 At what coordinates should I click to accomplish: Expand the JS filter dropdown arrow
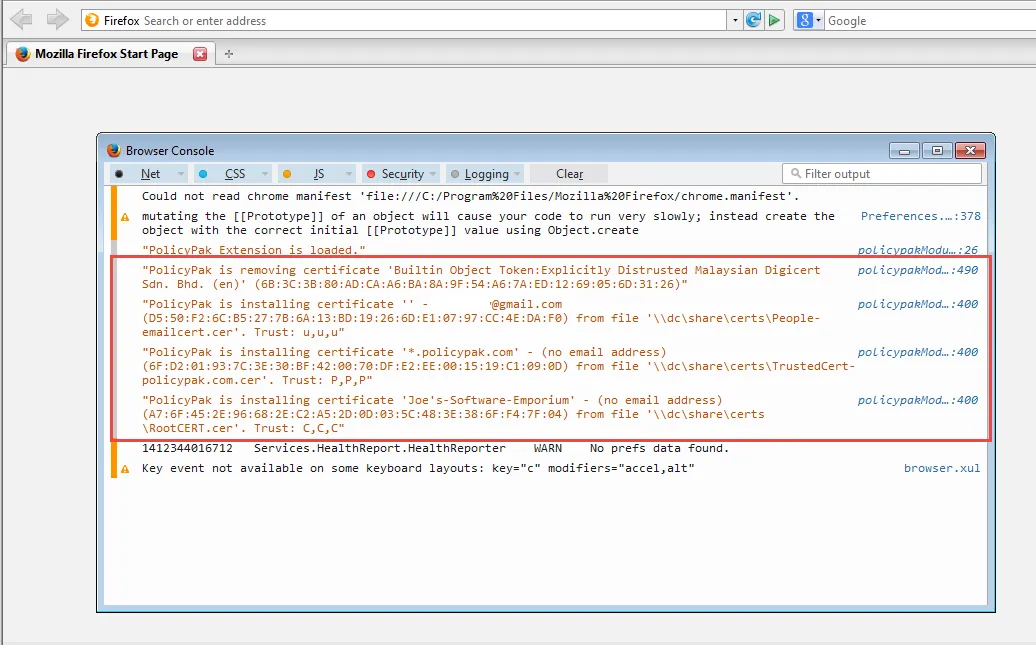click(348, 174)
